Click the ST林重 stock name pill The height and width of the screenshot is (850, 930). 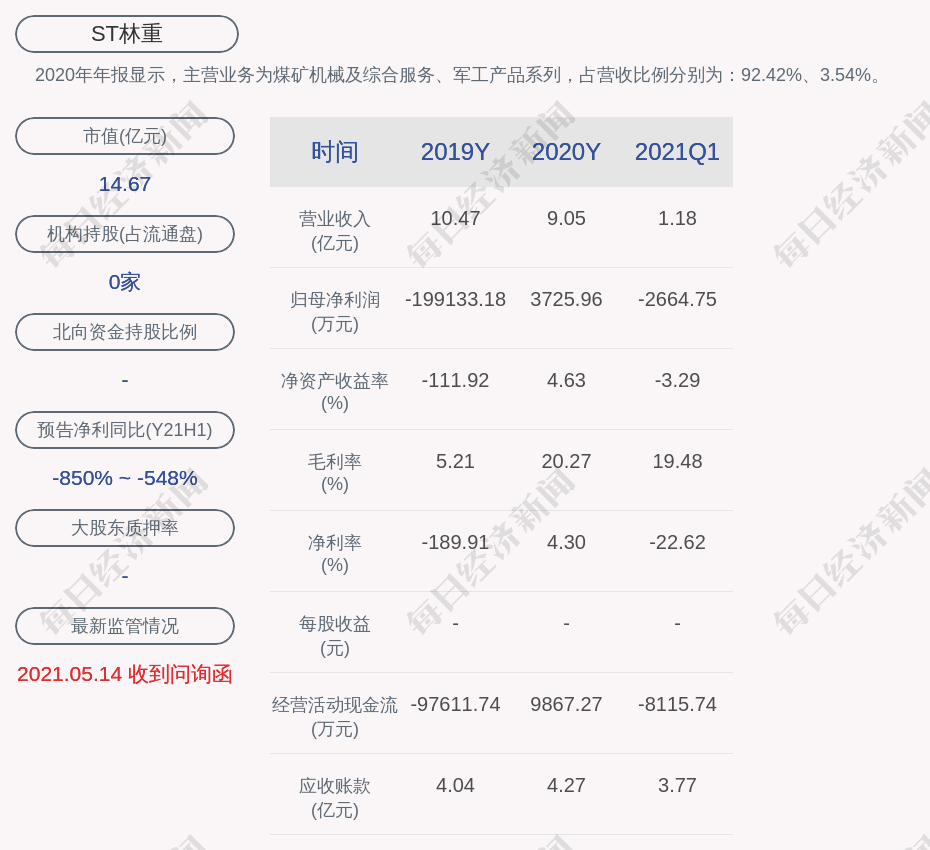(x=127, y=34)
